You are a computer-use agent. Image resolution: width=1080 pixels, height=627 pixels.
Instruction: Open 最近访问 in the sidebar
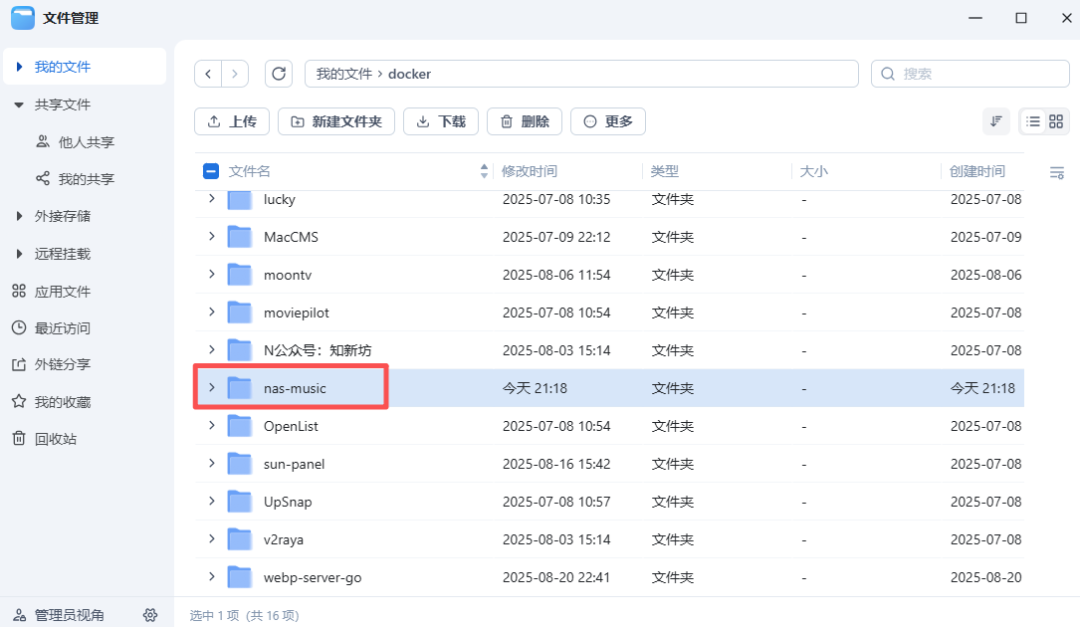[x=62, y=328]
